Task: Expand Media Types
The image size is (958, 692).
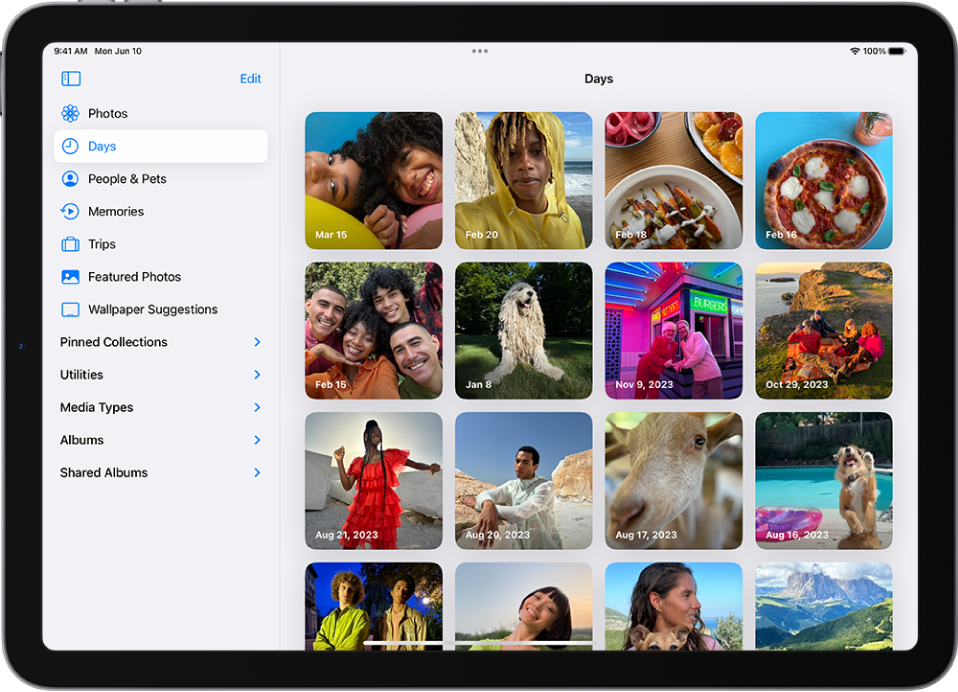Action: coord(96,407)
